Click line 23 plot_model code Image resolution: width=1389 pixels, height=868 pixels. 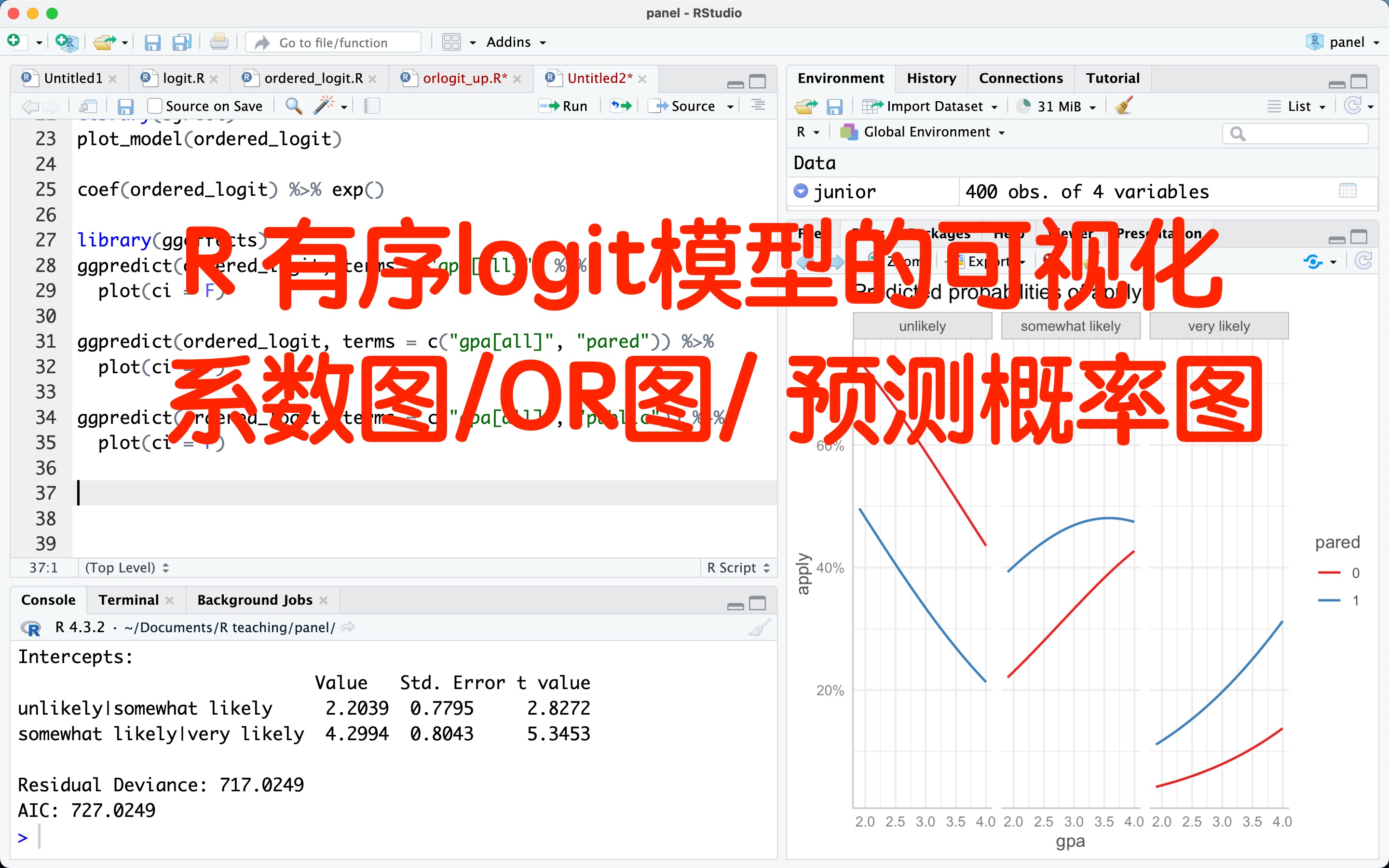pos(209,139)
